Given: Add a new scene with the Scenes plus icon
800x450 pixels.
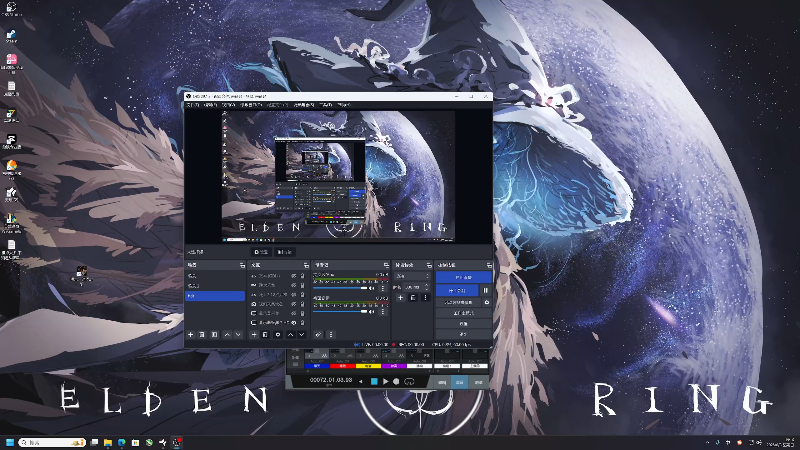Looking at the screenshot, I should click(190, 335).
